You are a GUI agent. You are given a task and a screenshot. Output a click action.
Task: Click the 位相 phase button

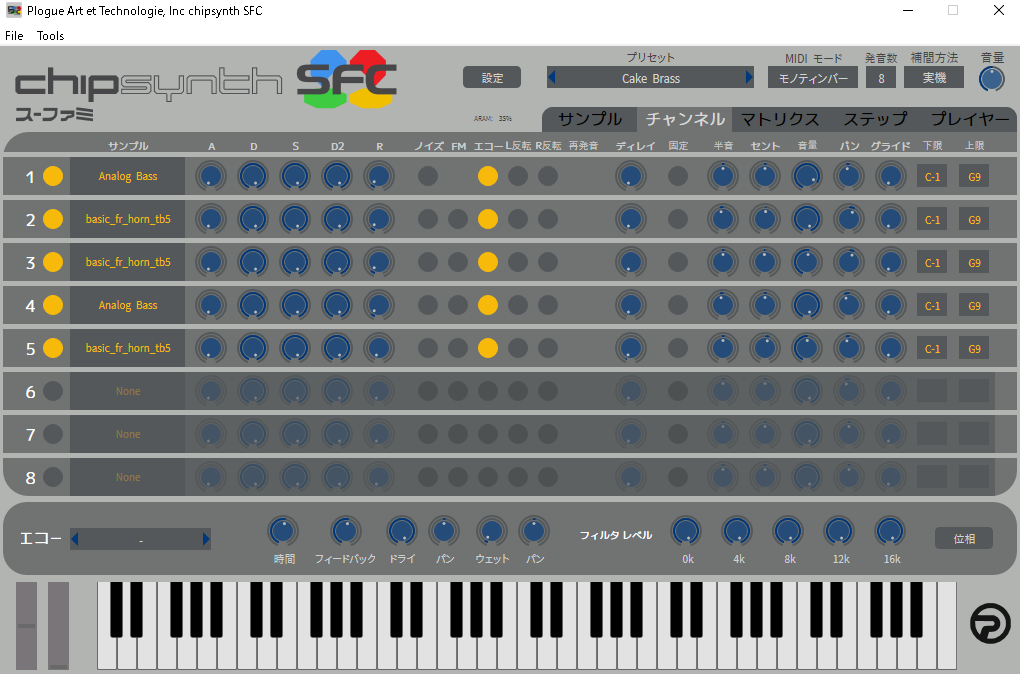point(964,538)
